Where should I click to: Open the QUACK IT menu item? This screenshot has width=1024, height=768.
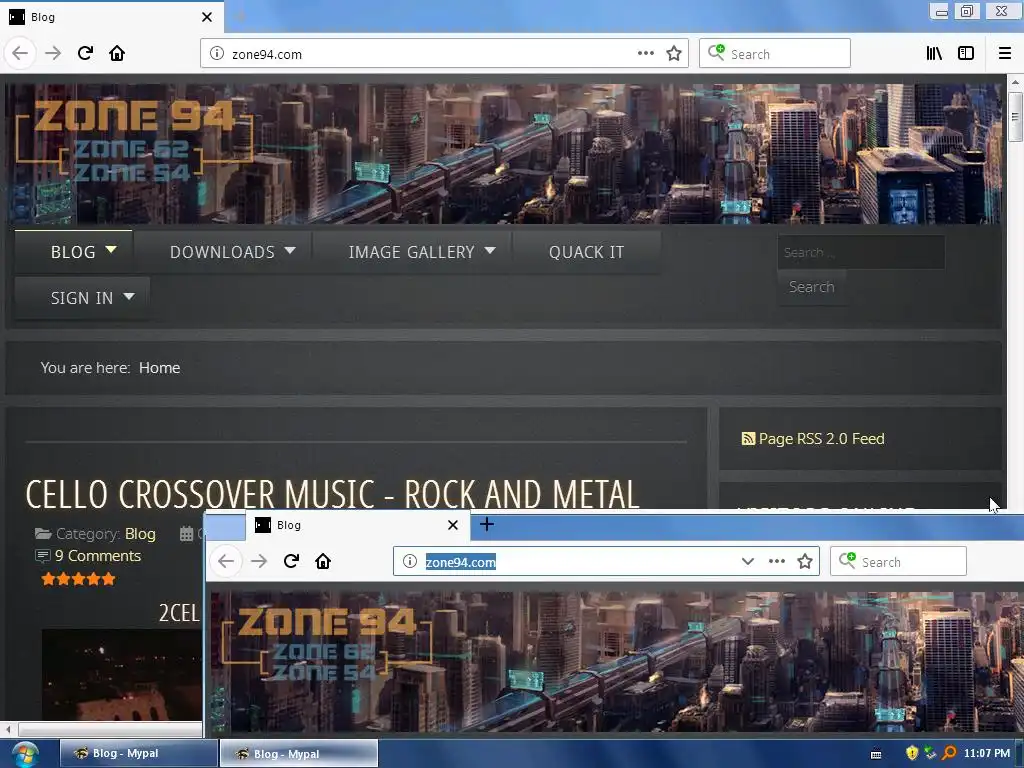tap(586, 252)
